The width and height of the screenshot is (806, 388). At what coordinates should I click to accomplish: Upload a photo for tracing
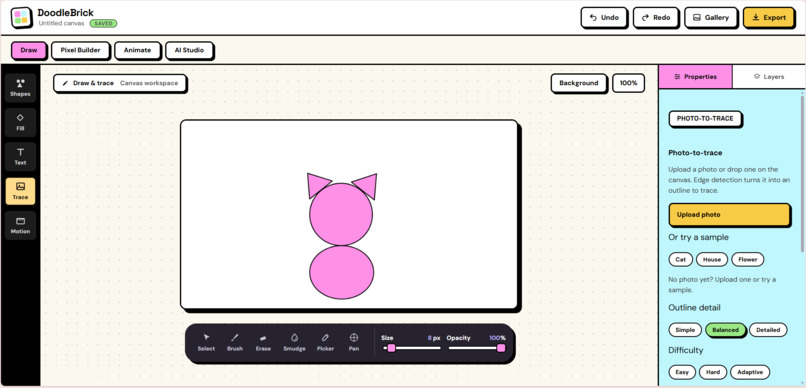(x=729, y=214)
